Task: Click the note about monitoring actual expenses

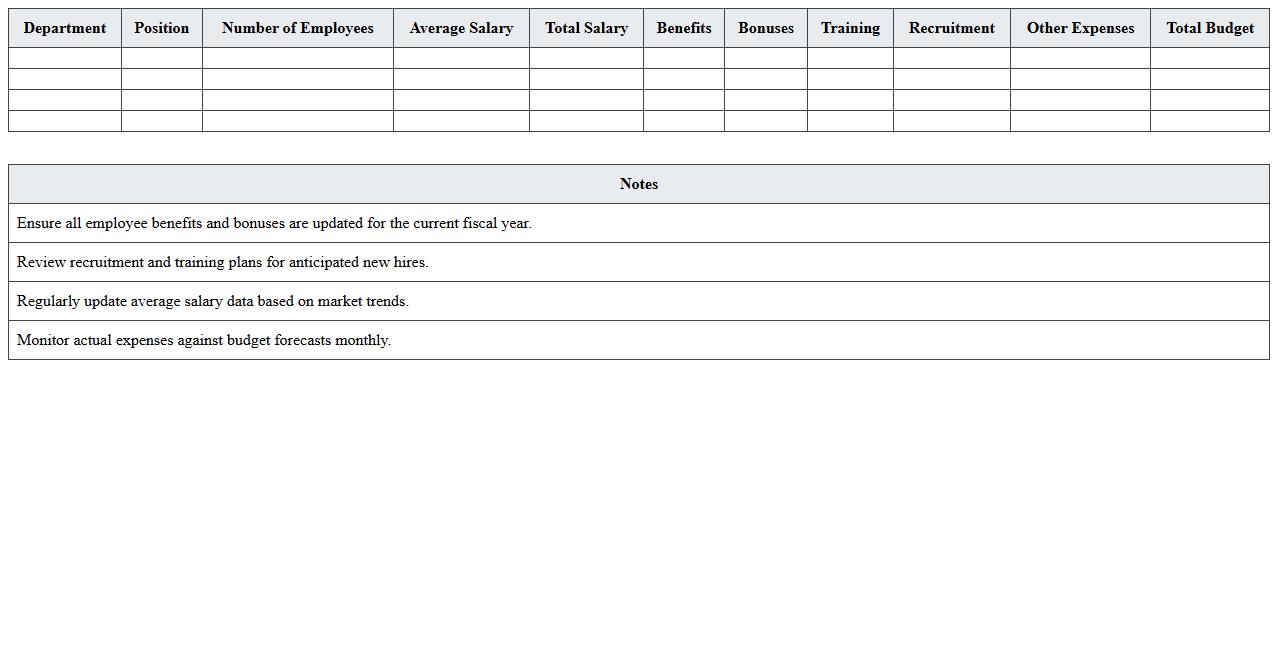Action: click(x=204, y=340)
